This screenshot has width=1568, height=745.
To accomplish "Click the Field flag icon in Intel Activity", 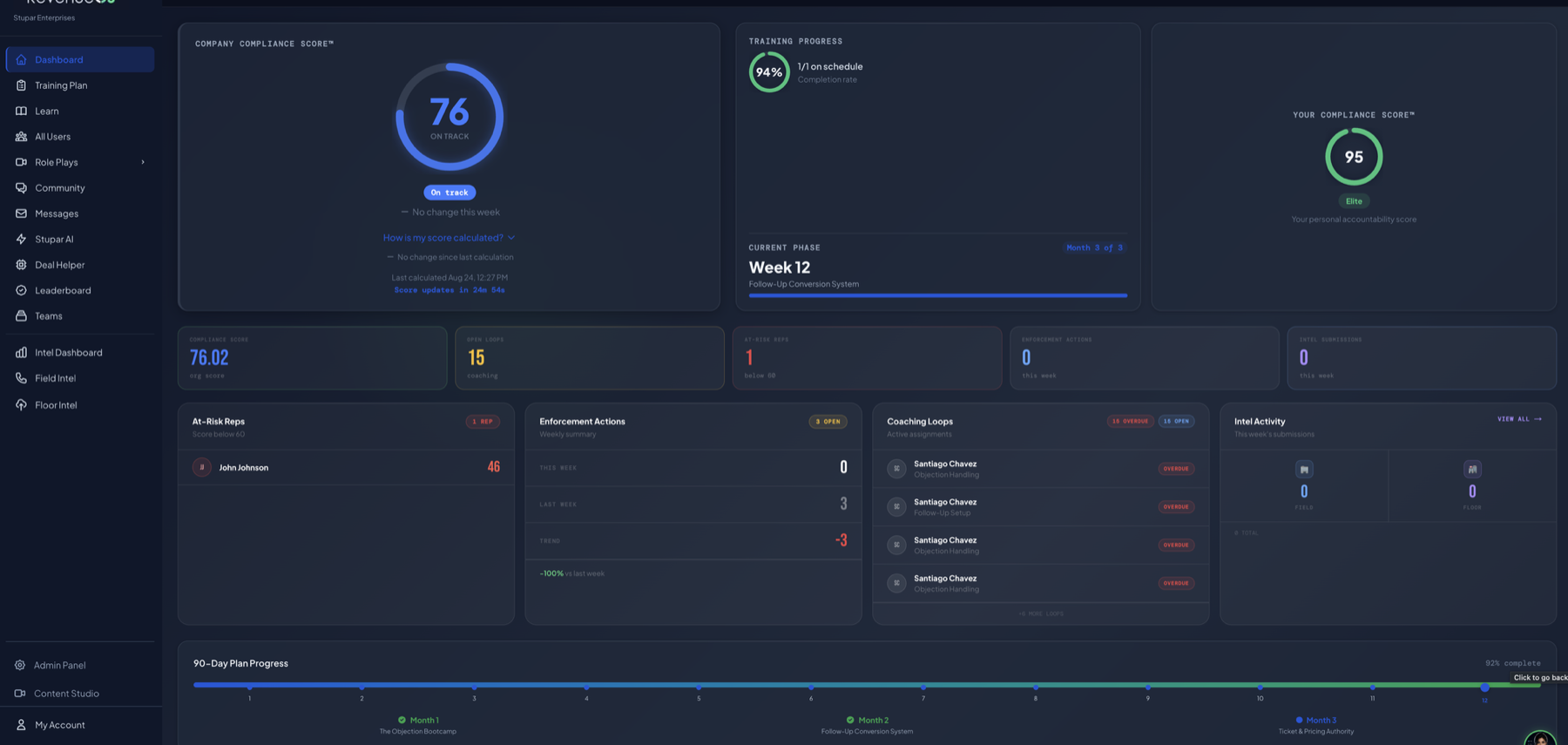I will pyautogui.click(x=1304, y=470).
